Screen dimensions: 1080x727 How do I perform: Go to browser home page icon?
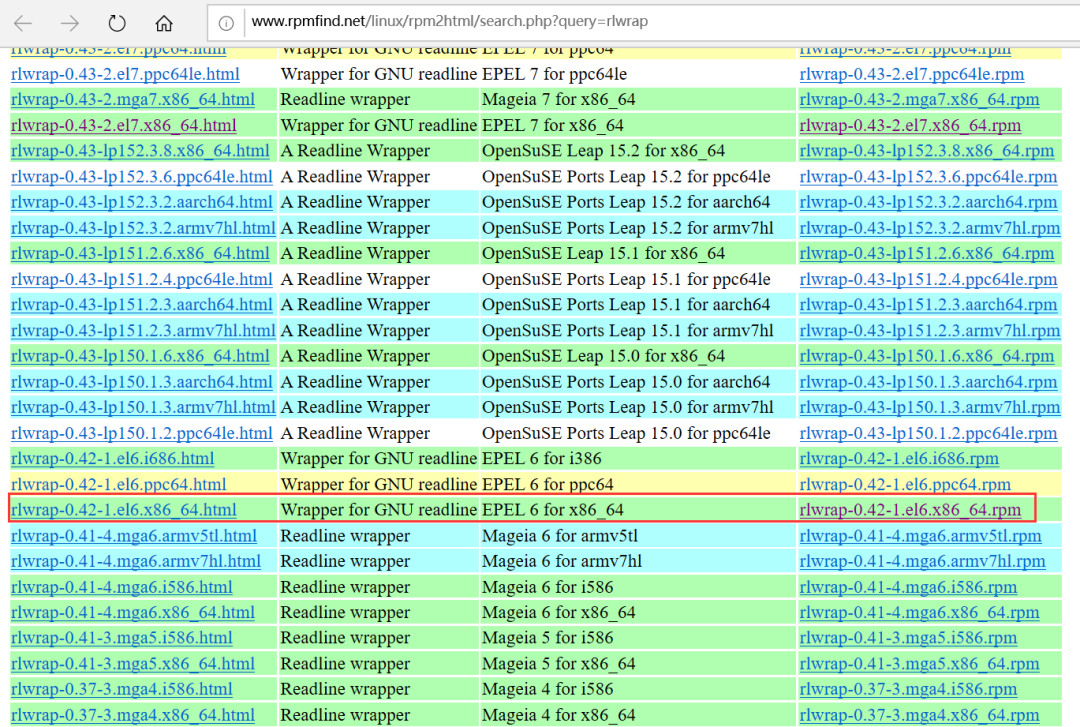tap(164, 23)
